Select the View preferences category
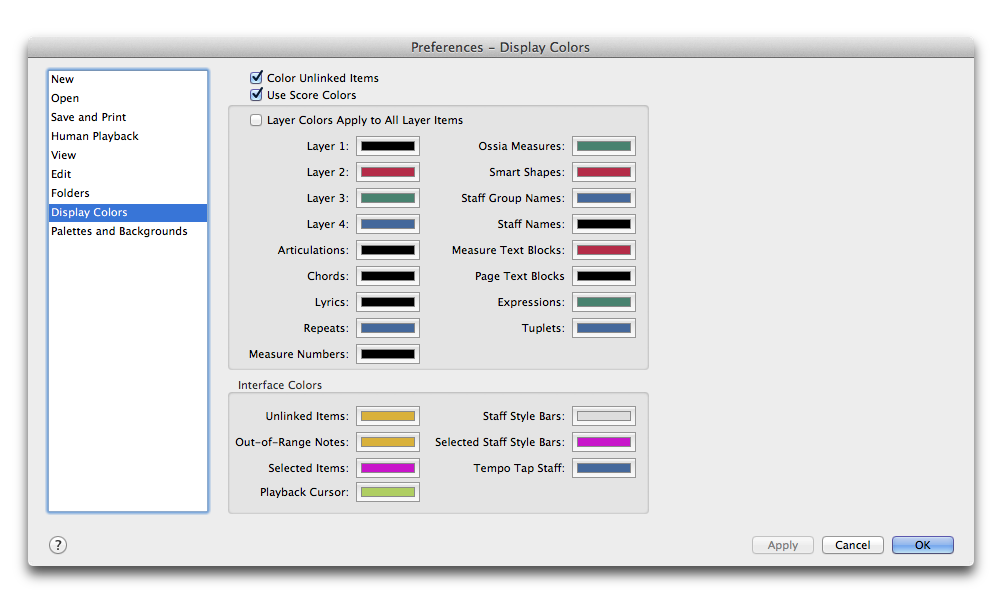The image size is (1002, 602). coord(128,155)
